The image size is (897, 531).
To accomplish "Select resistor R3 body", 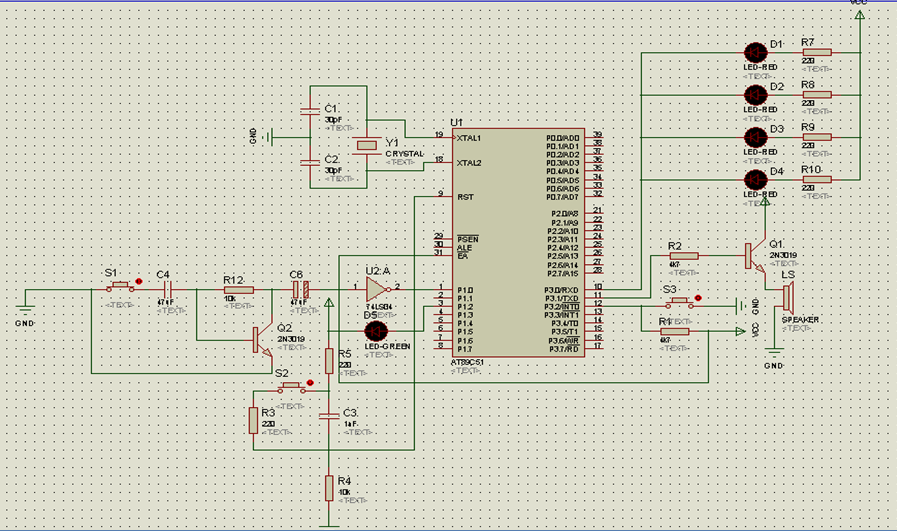I will 253,421.
